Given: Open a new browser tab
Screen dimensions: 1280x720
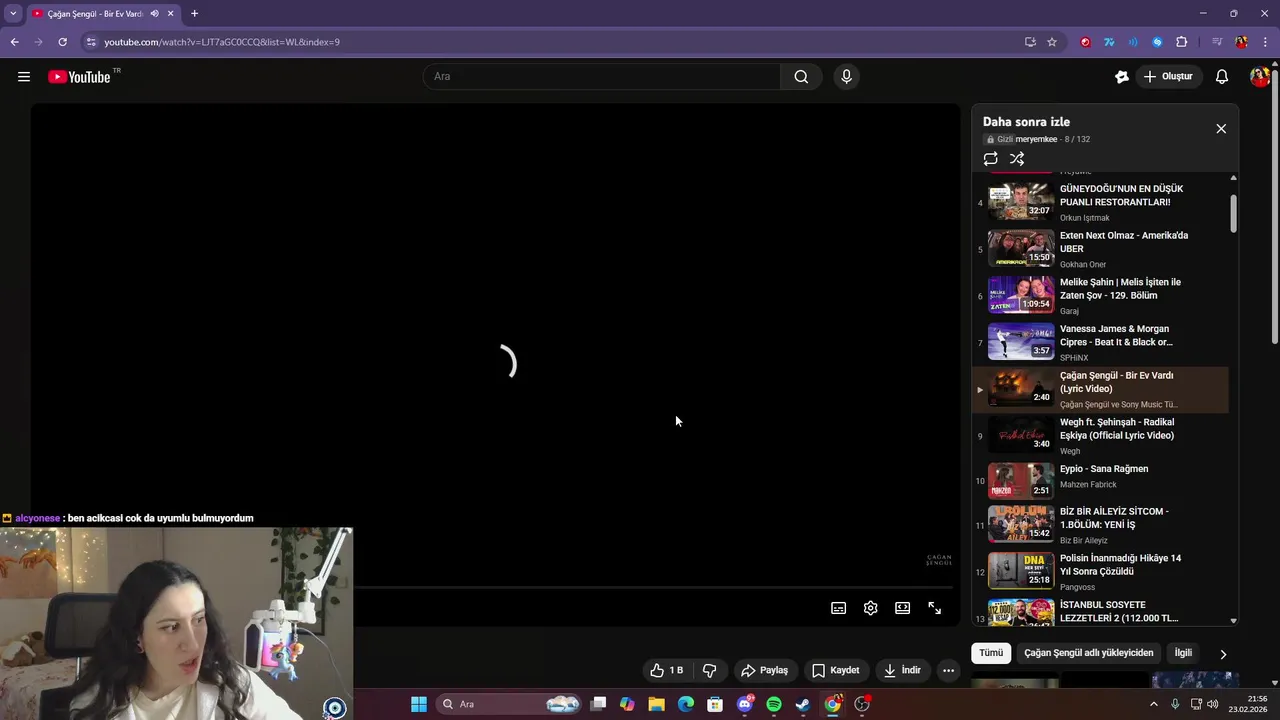Looking at the screenshot, I should point(194,14).
